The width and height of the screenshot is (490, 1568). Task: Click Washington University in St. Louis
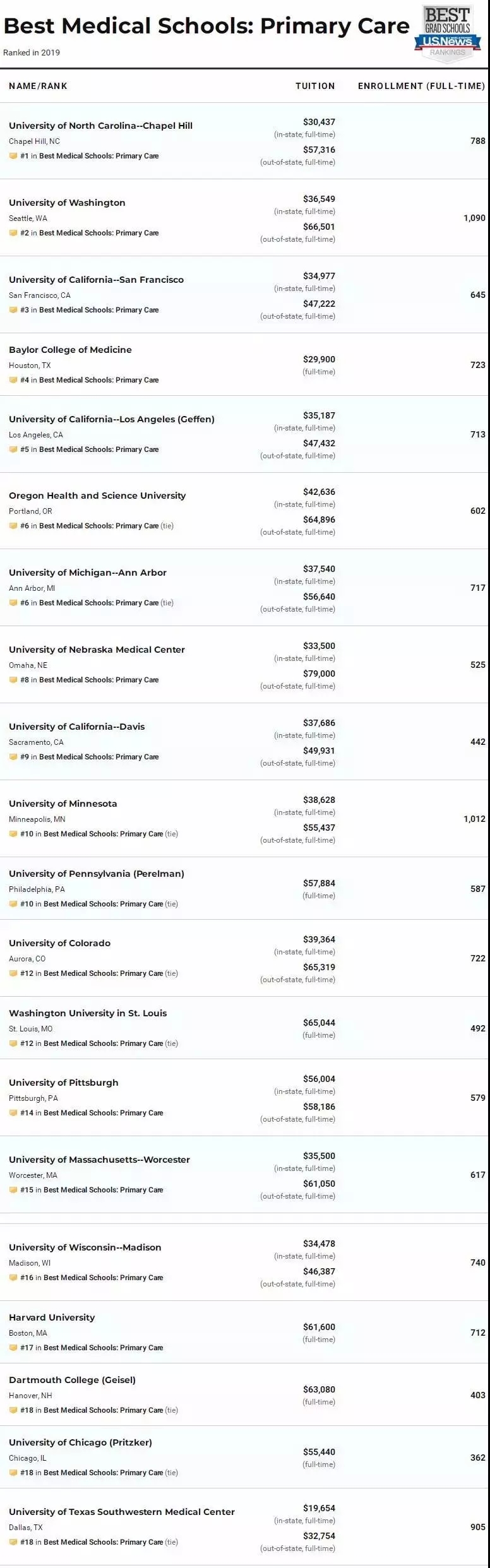(x=88, y=1013)
